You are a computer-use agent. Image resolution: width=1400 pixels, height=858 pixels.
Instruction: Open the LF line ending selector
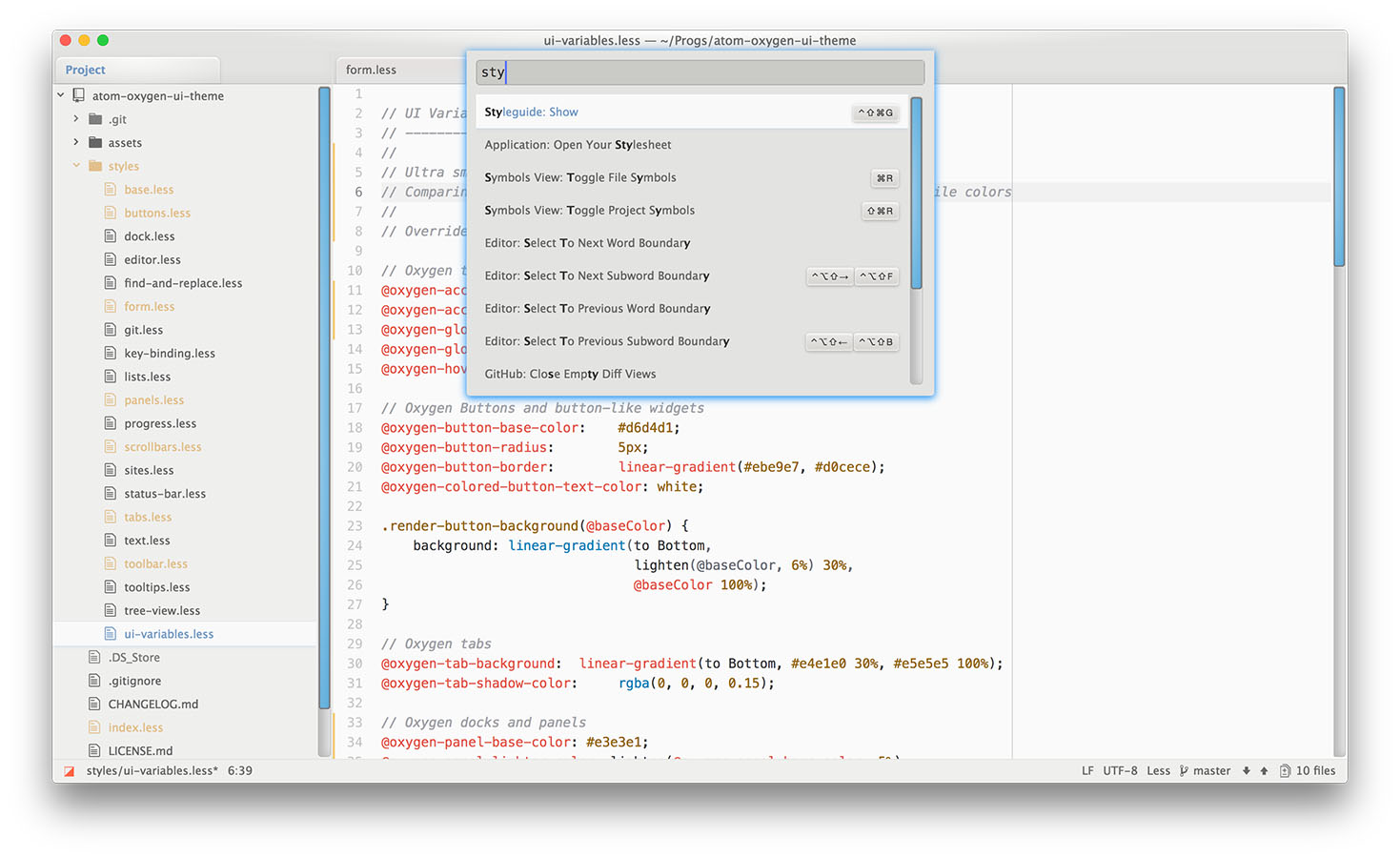click(x=1087, y=771)
